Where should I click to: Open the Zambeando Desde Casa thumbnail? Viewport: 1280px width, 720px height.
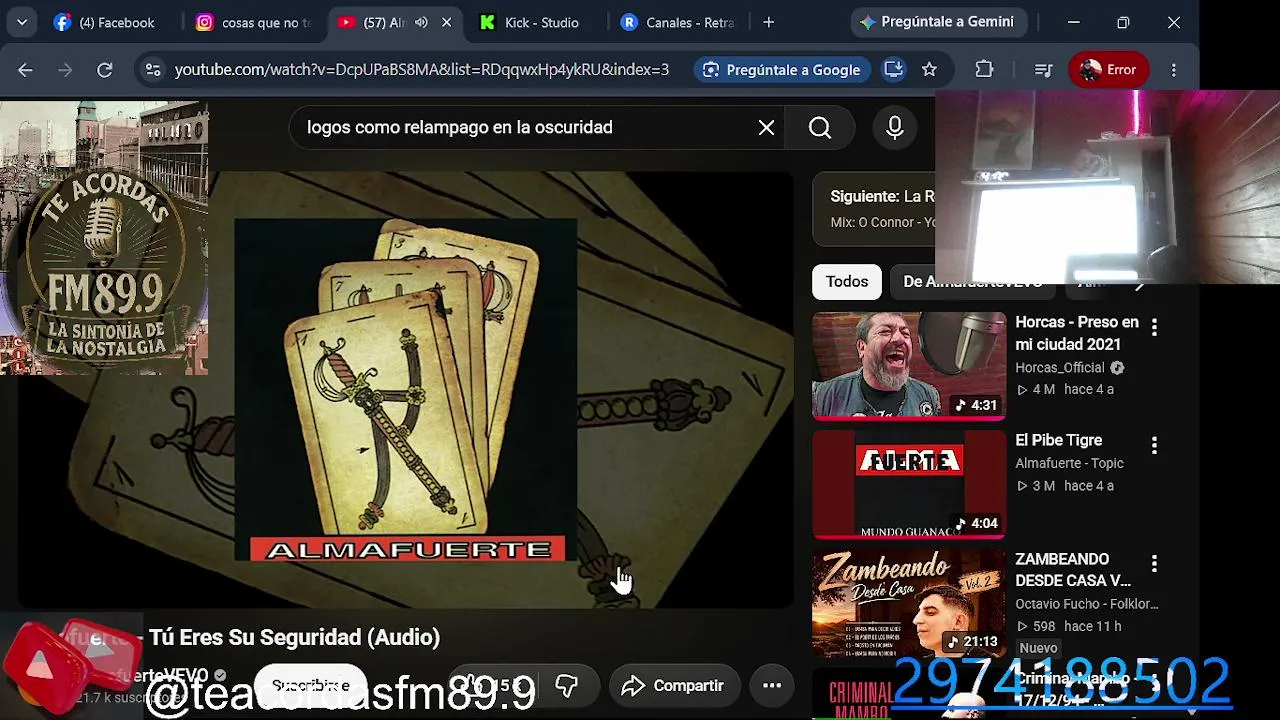click(x=909, y=603)
